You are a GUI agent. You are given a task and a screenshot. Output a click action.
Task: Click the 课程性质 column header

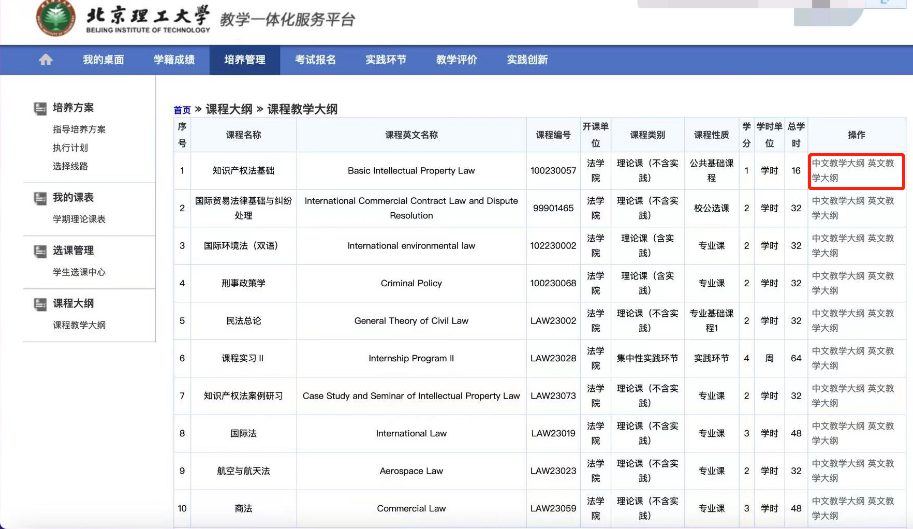click(712, 135)
